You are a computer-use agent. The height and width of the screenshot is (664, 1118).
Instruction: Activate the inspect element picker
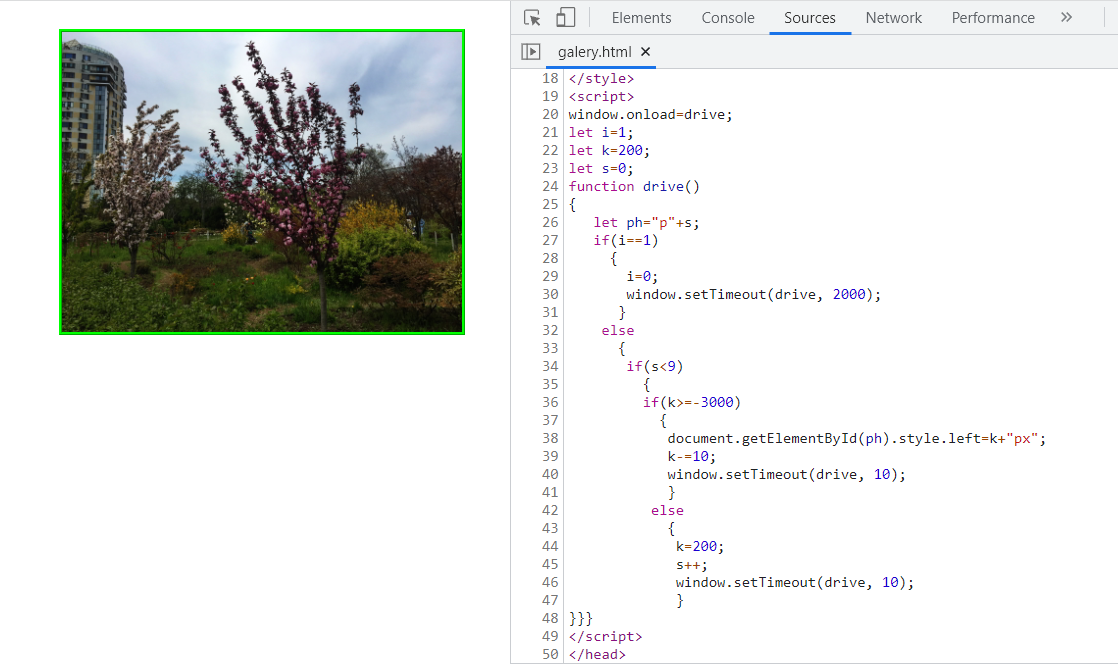[532, 18]
